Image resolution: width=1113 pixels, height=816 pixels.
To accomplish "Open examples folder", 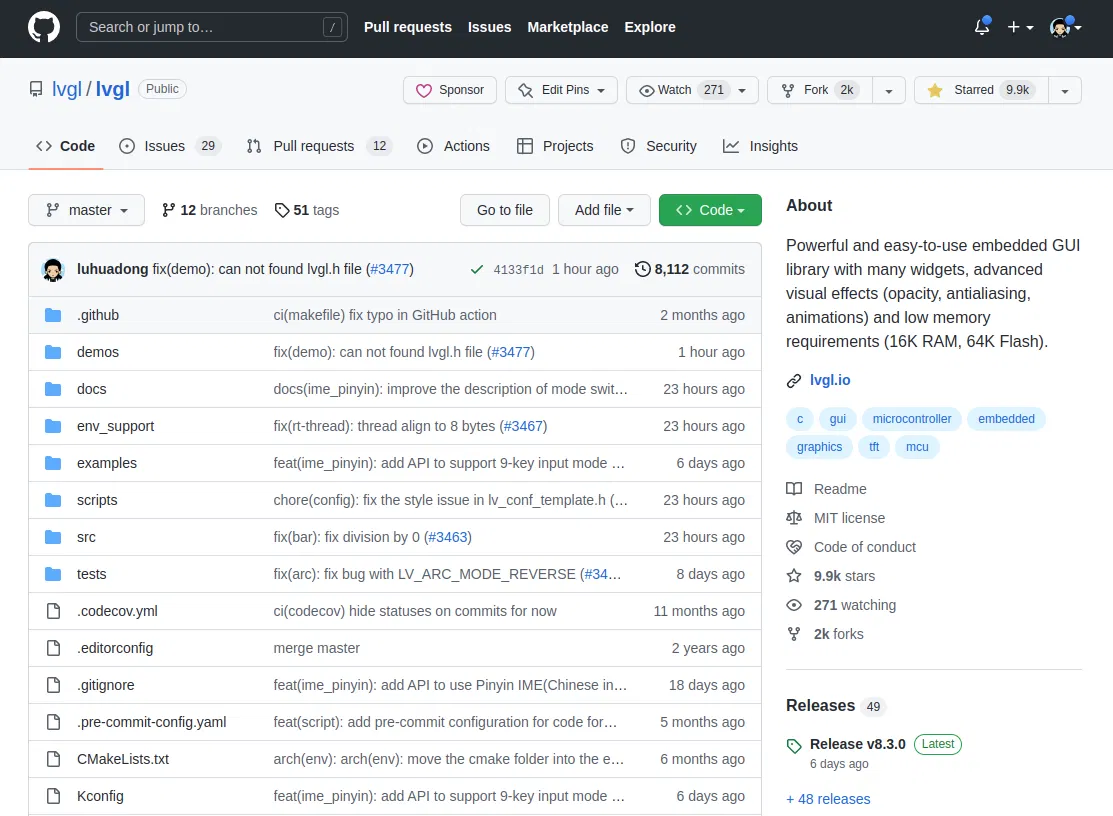I will click(x=107, y=463).
